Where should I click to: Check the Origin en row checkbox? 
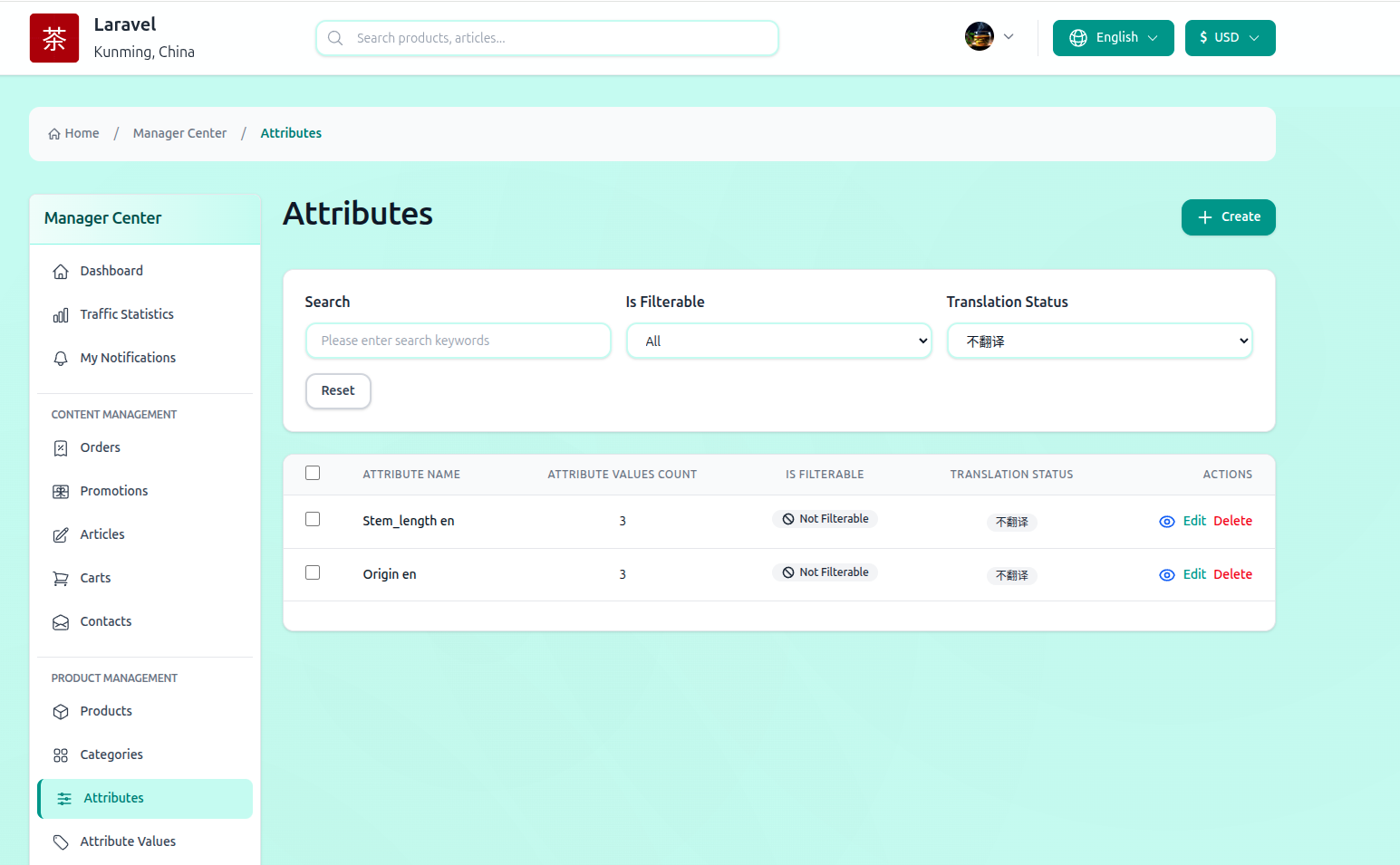(313, 572)
